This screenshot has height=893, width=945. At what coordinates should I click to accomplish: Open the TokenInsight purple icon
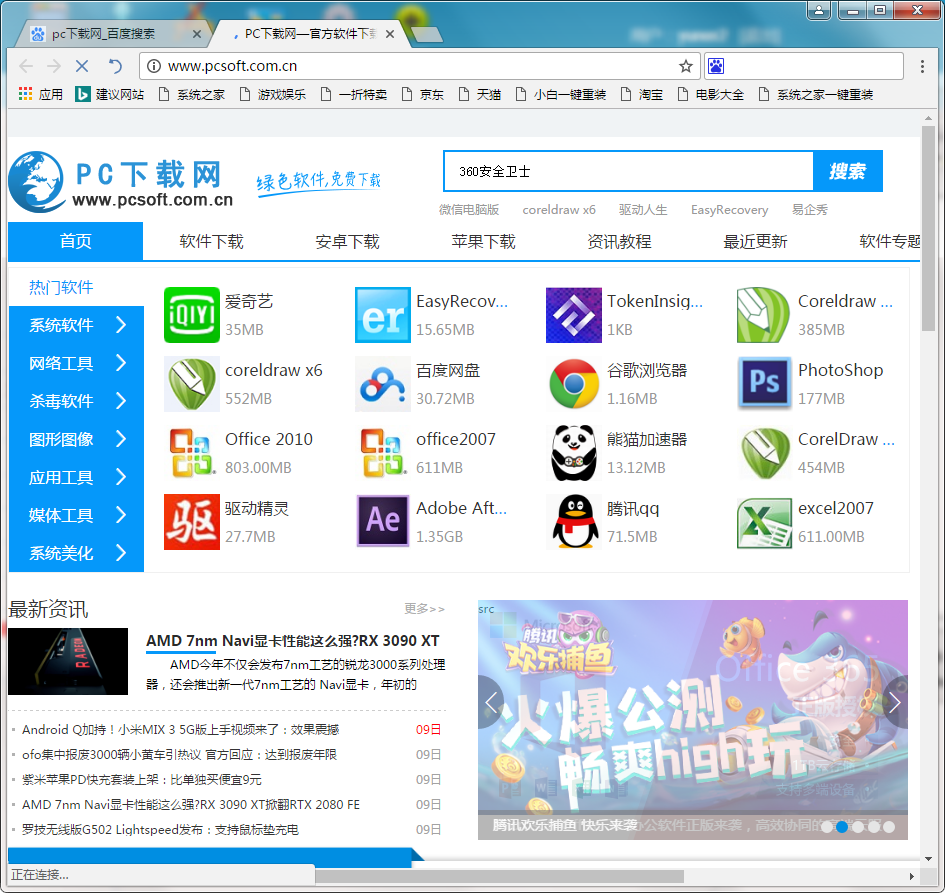pos(574,315)
